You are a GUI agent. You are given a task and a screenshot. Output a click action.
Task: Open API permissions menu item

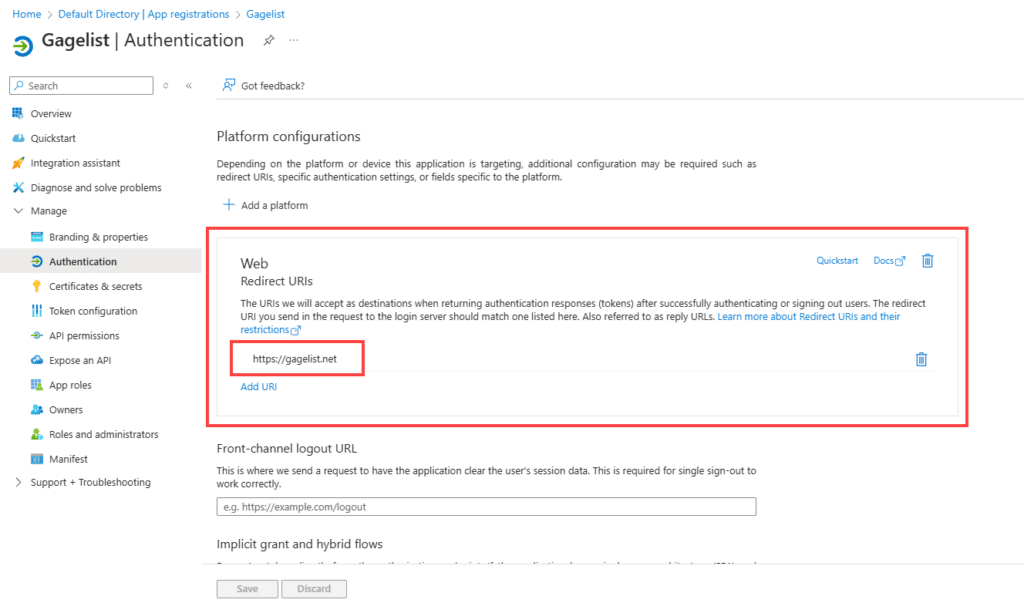(x=84, y=336)
